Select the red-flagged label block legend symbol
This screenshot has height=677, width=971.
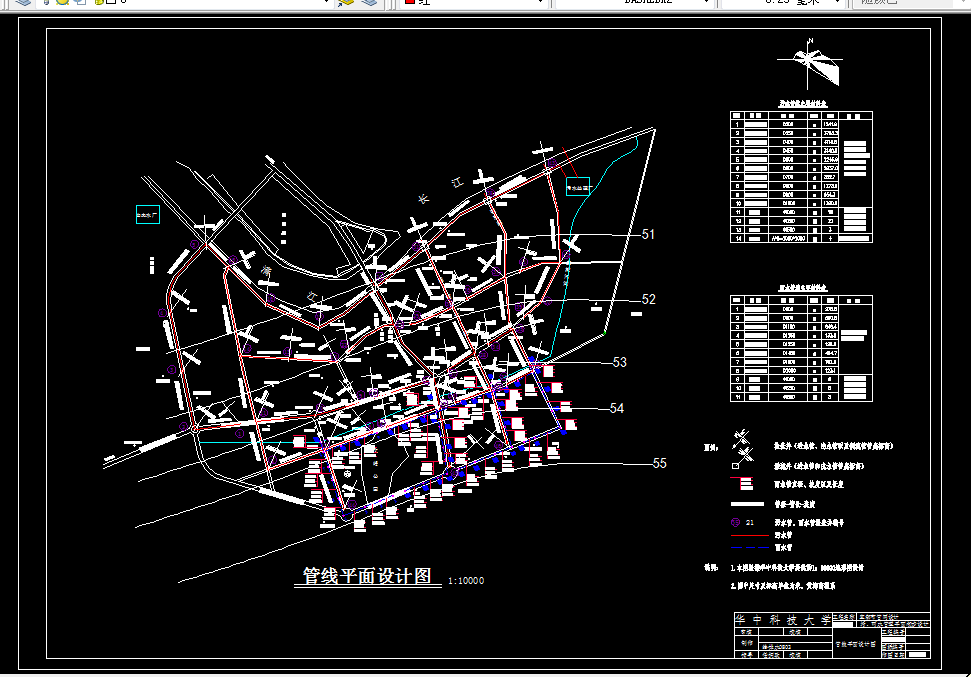[742, 484]
